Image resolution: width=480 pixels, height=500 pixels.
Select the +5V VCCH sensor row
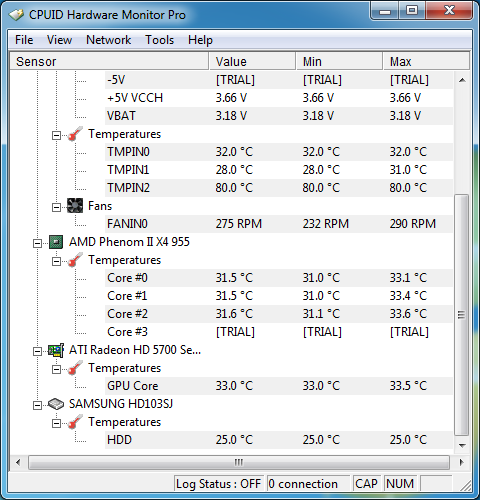pyautogui.click(x=279, y=98)
